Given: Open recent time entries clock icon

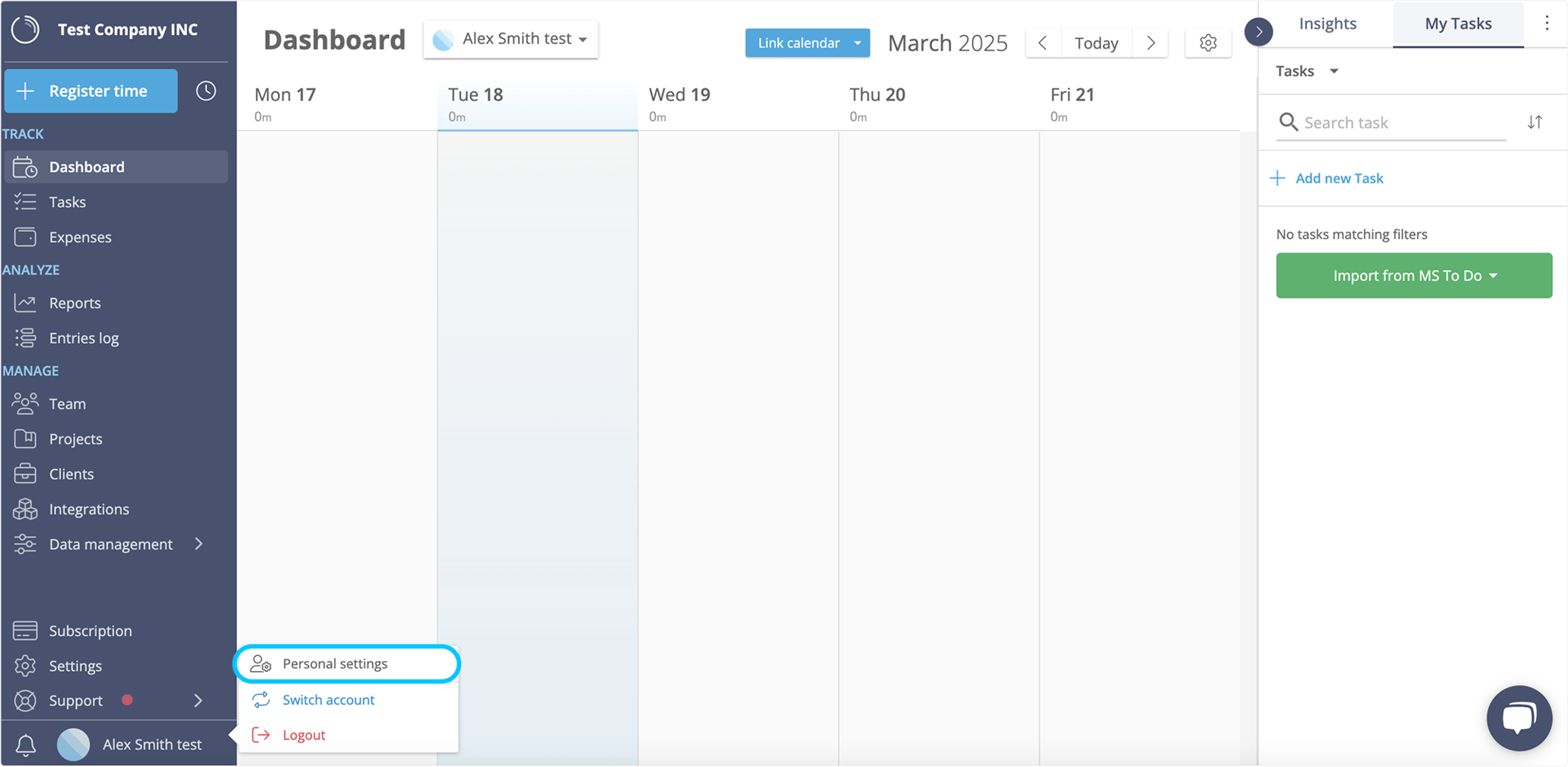Looking at the screenshot, I should click(205, 91).
